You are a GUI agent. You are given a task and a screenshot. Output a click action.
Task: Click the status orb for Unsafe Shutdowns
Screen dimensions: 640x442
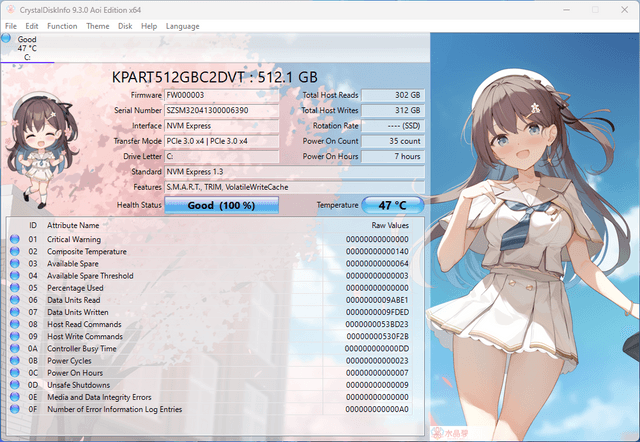tap(15, 385)
